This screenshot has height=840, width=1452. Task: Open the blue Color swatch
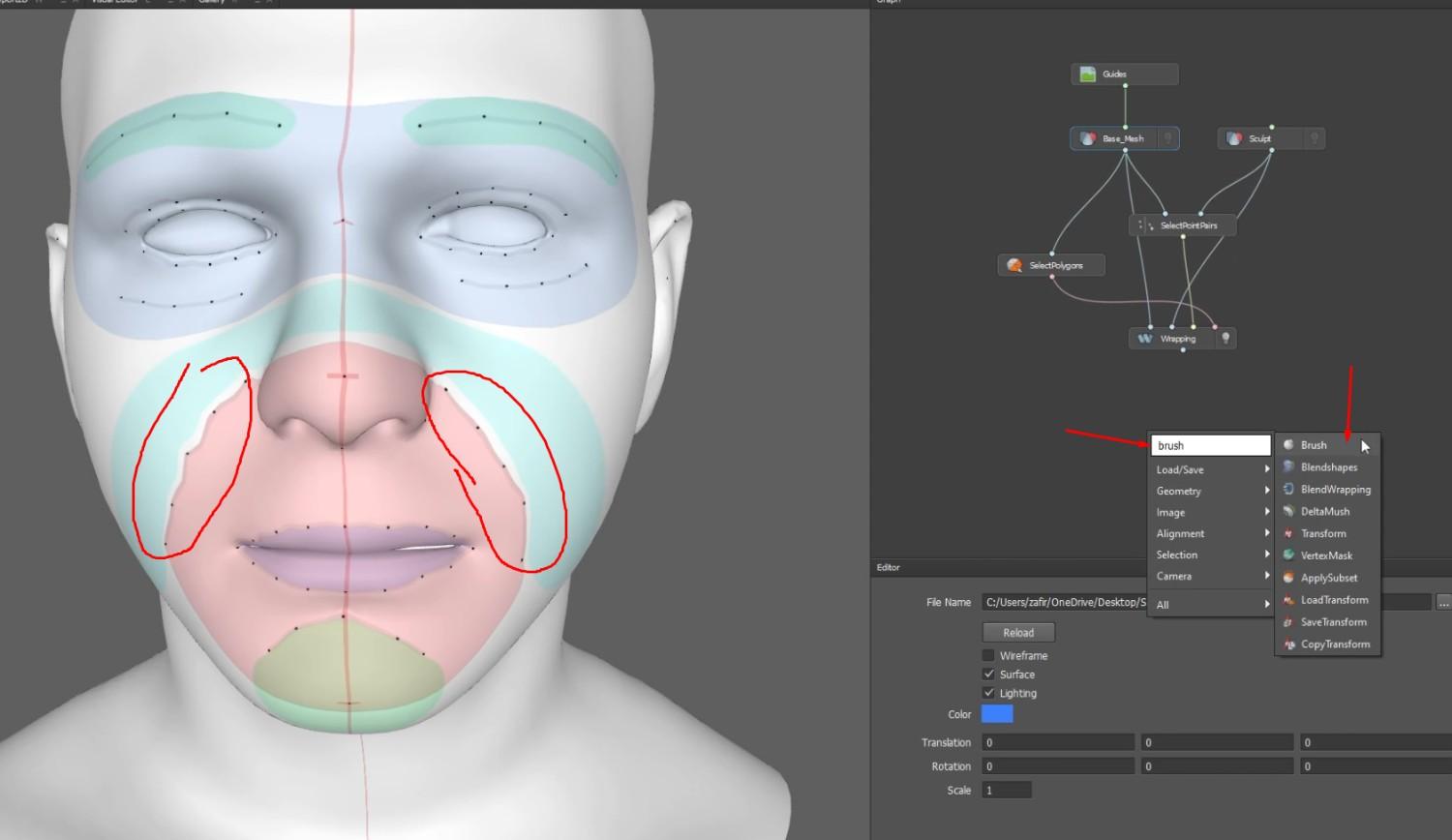click(x=997, y=714)
